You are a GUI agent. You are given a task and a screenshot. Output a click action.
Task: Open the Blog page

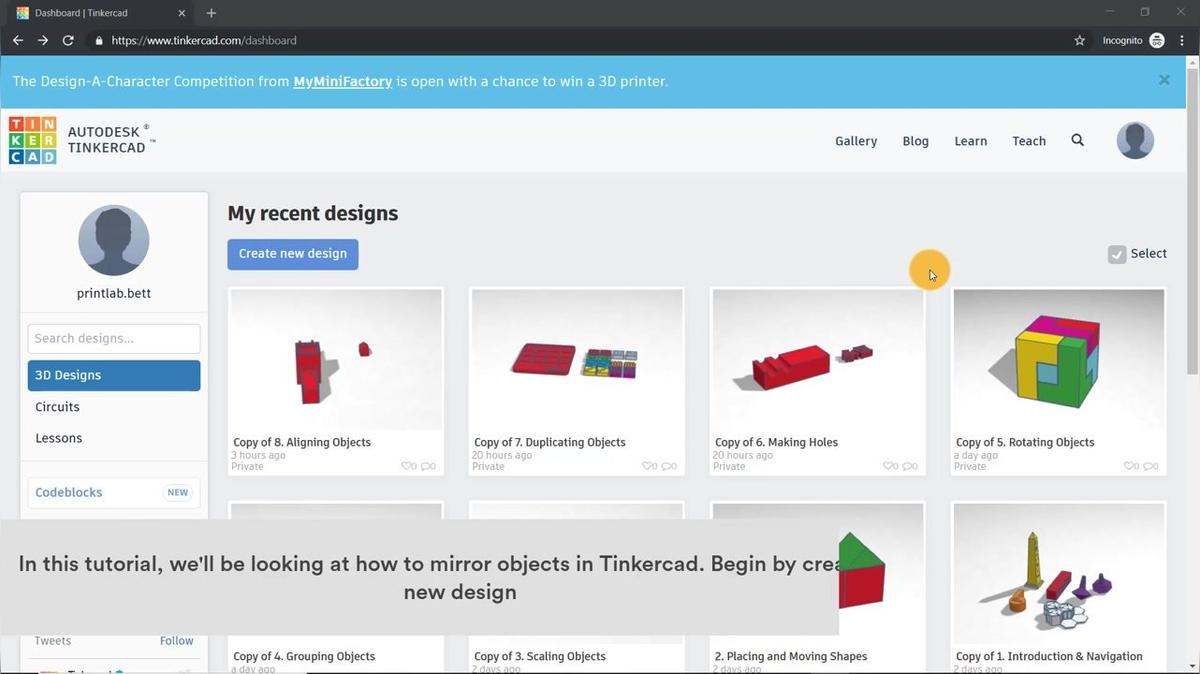[x=916, y=141]
